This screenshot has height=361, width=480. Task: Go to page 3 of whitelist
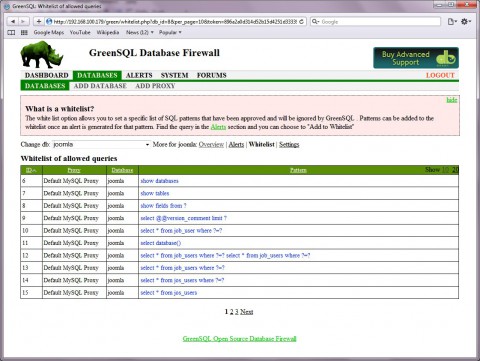[237, 312]
